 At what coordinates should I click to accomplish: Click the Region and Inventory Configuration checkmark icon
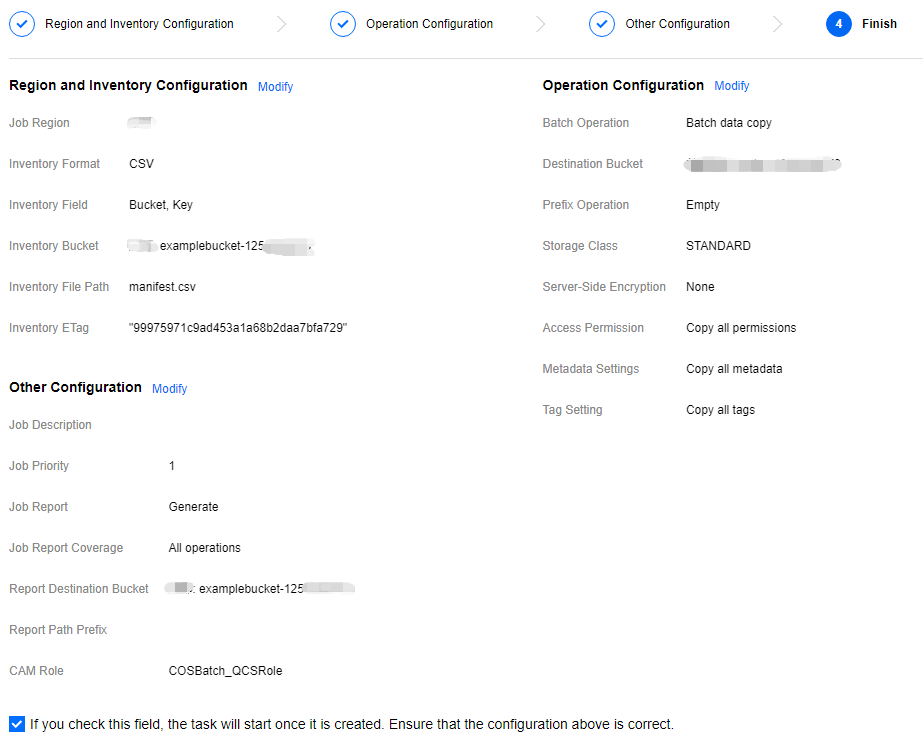tap(22, 24)
